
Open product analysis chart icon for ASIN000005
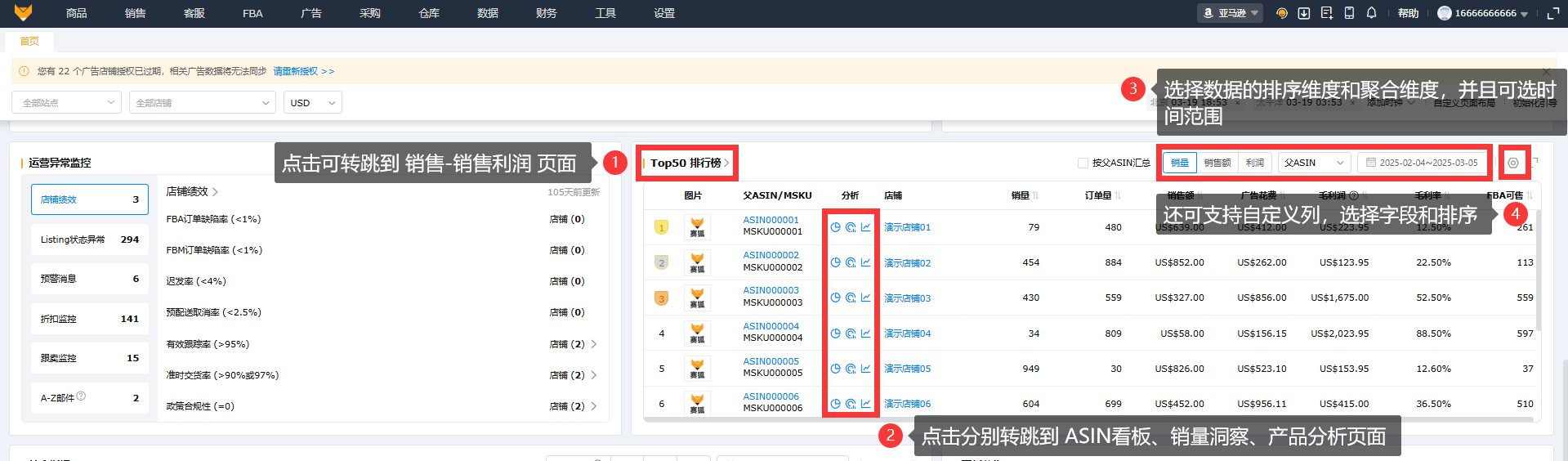click(x=865, y=369)
